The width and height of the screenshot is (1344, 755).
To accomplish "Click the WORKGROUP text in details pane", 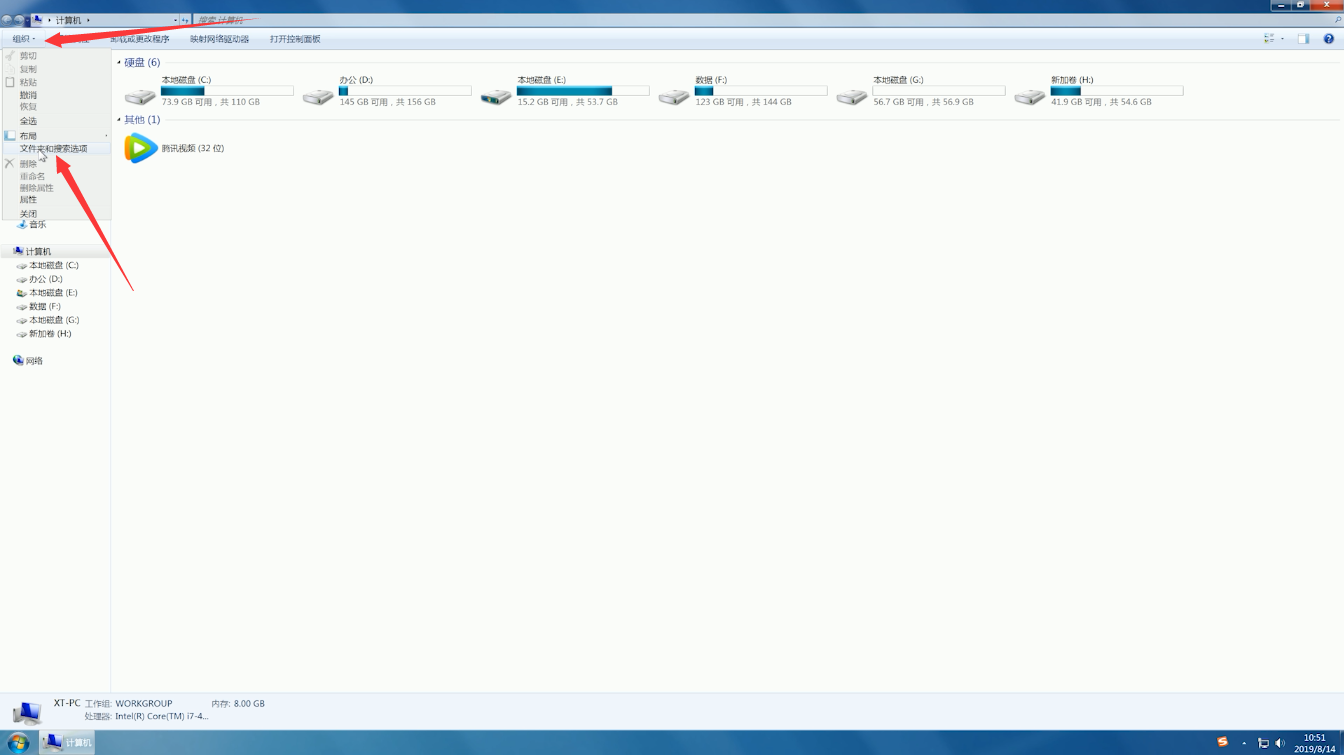I will (144, 704).
